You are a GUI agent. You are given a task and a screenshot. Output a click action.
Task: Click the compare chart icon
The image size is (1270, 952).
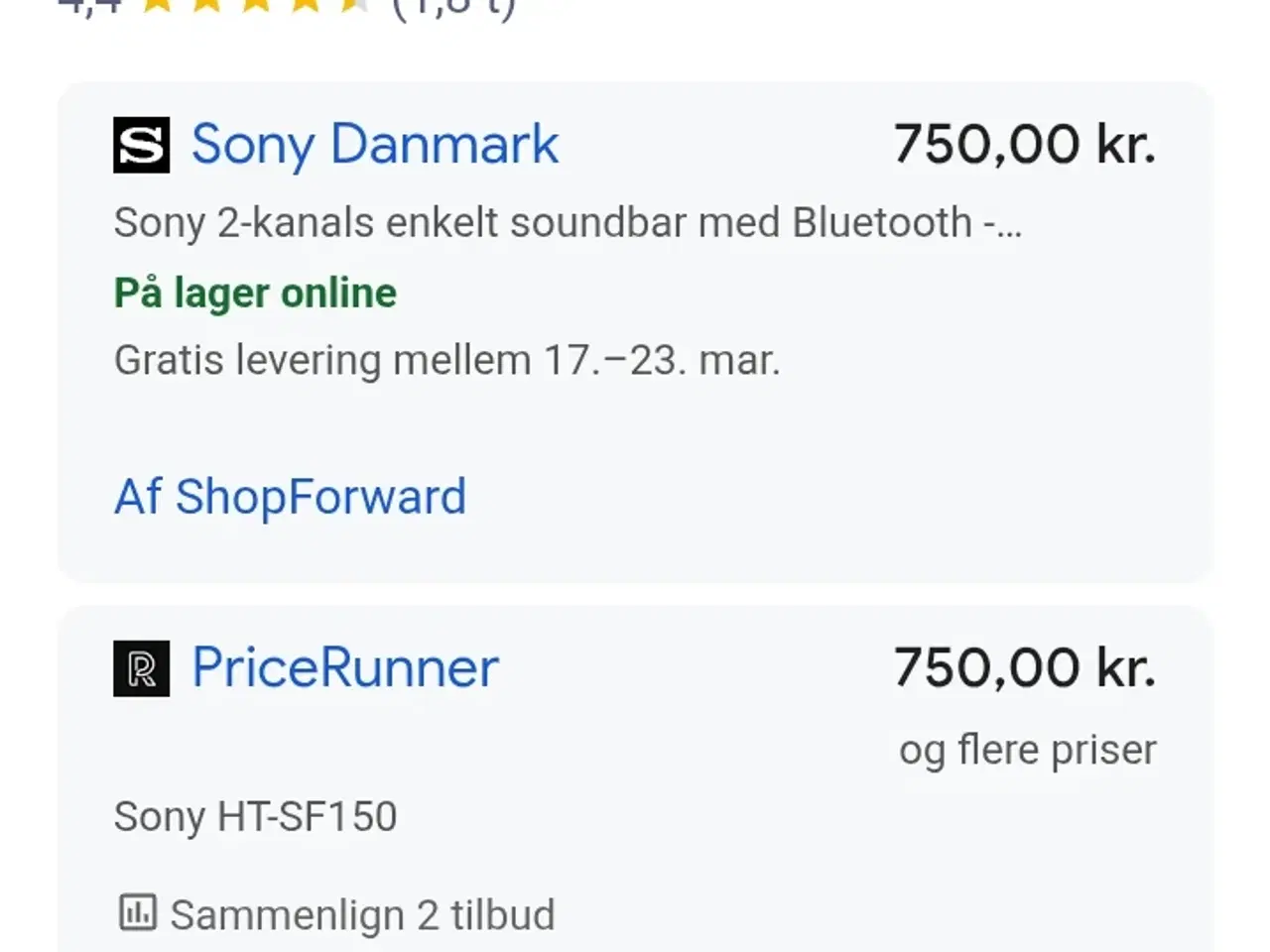pos(137,912)
